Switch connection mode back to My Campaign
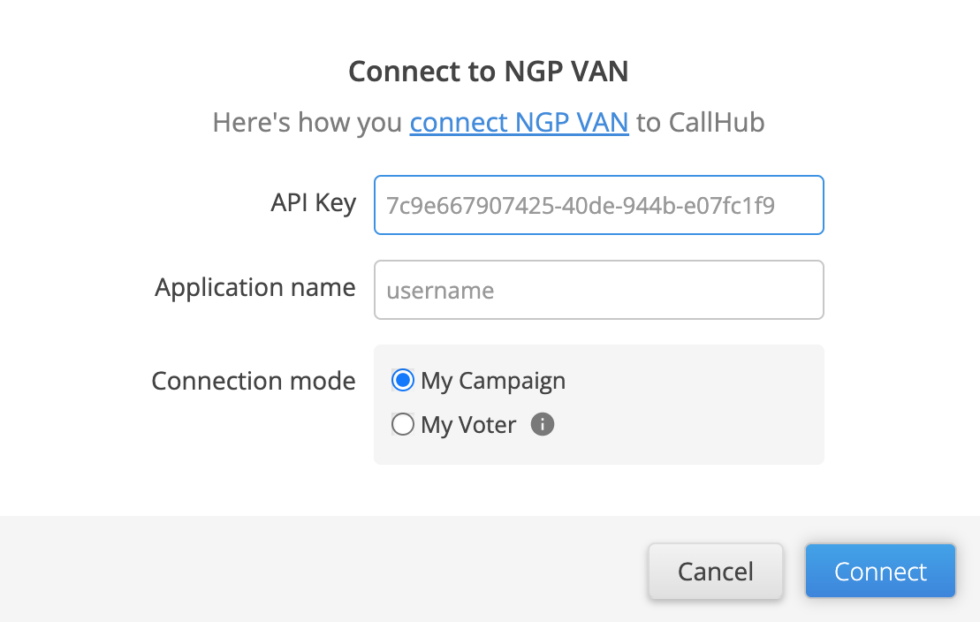 pyautogui.click(x=403, y=380)
